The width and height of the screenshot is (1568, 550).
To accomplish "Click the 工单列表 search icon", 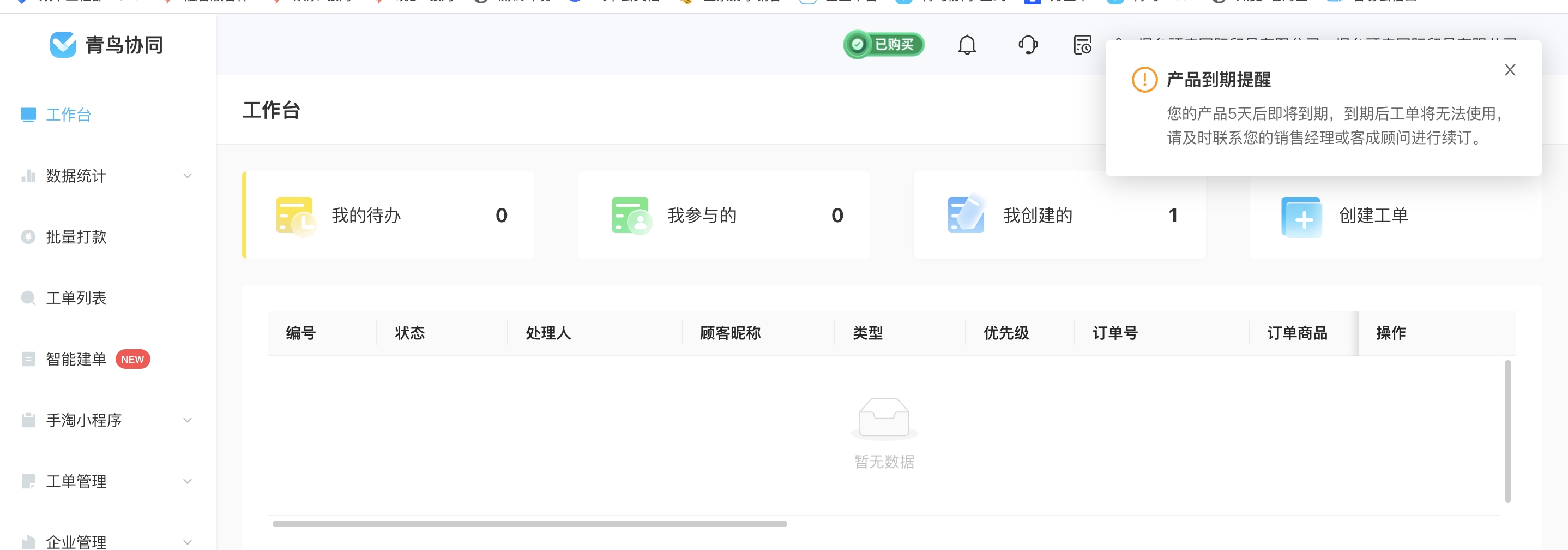I will coord(28,298).
